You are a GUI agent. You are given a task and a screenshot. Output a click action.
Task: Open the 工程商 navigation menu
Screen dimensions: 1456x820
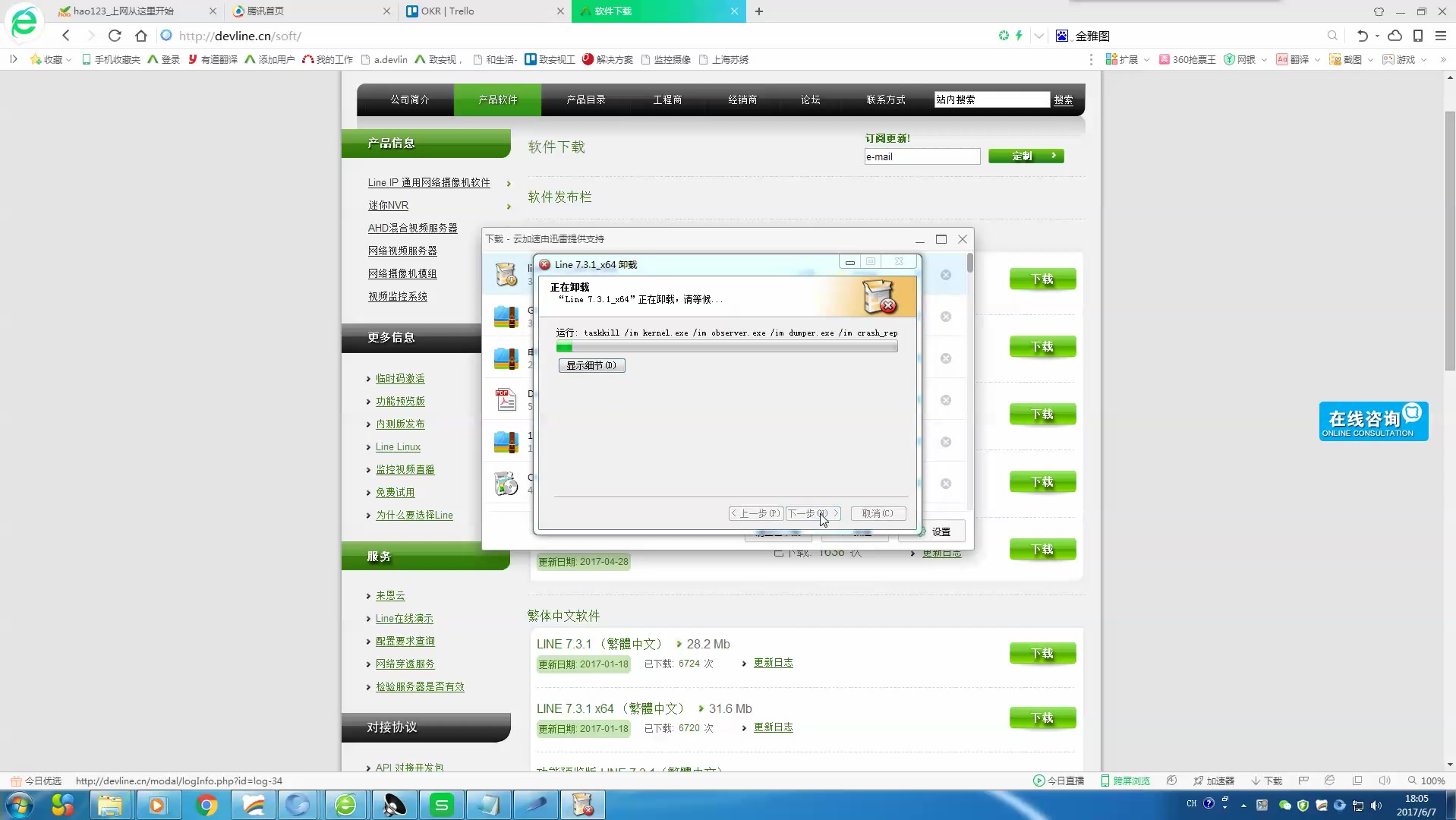tap(667, 99)
